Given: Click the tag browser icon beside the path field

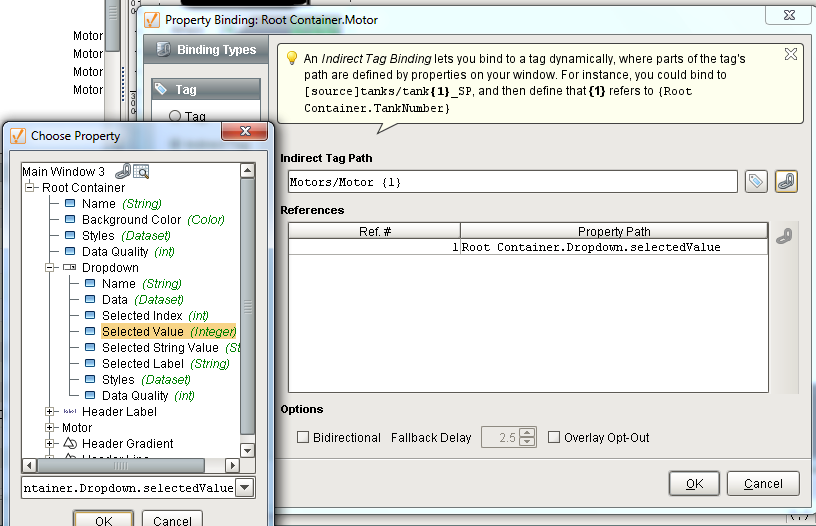Looking at the screenshot, I should (x=757, y=181).
